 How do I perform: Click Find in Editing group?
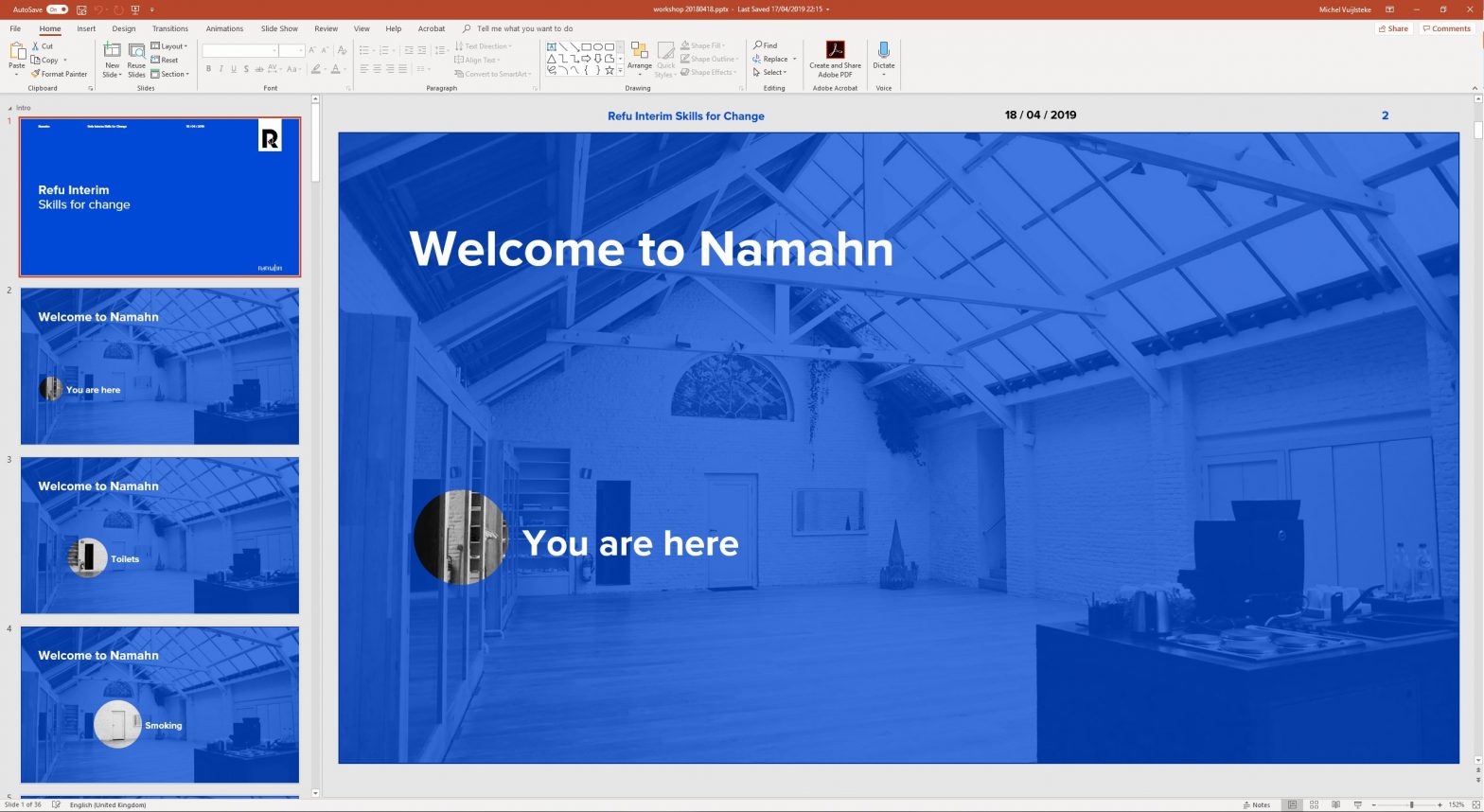click(766, 45)
